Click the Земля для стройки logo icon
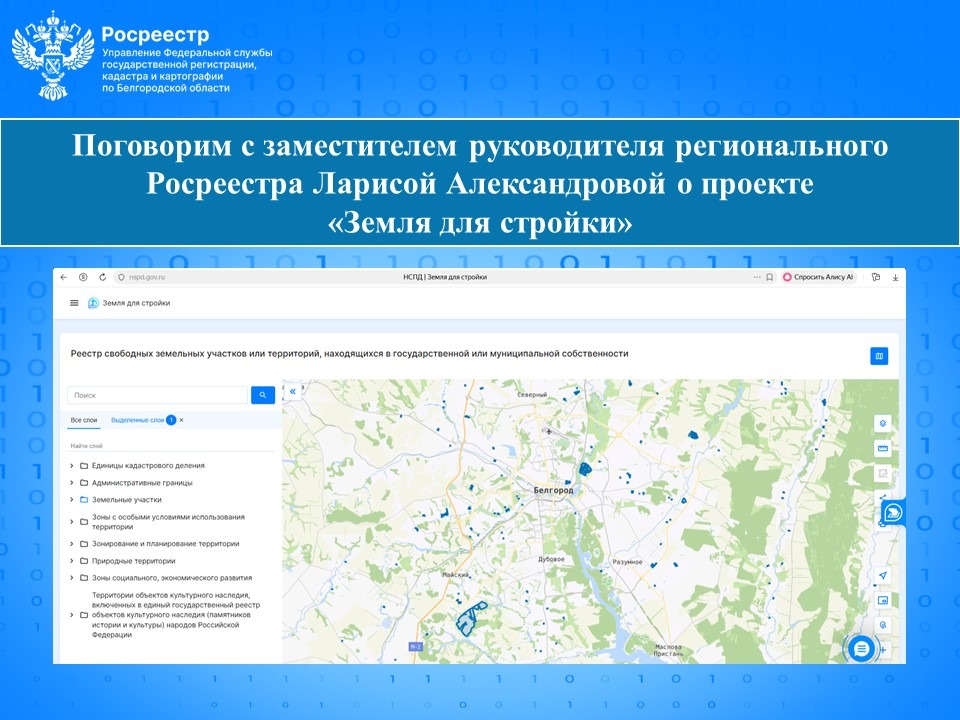The image size is (960, 720). pyautogui.click(x=93, y=303)
